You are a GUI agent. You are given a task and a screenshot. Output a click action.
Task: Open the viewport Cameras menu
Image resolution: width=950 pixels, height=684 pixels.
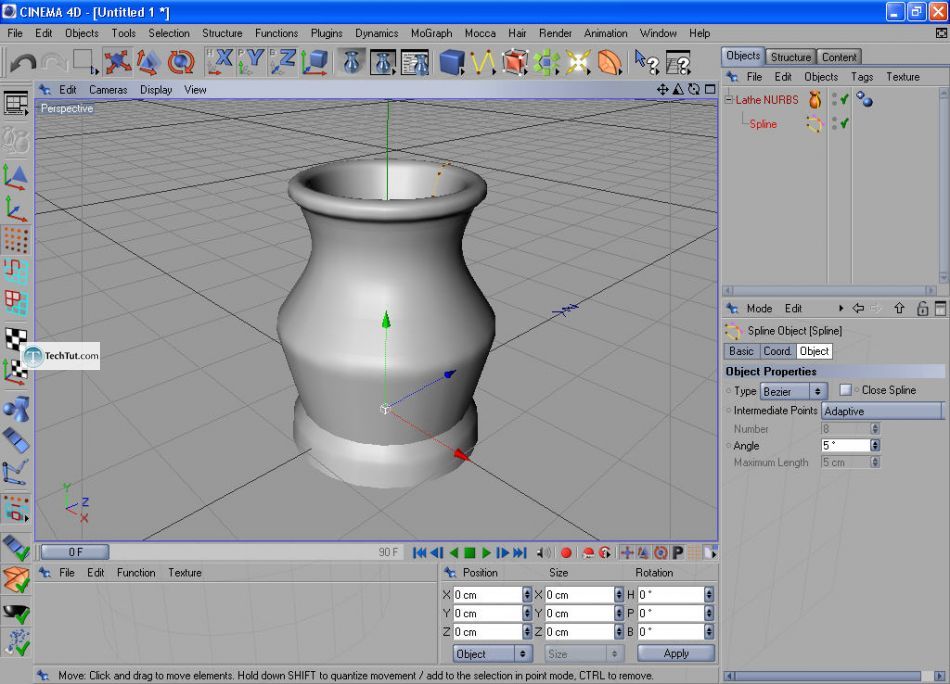pos(108,90)
